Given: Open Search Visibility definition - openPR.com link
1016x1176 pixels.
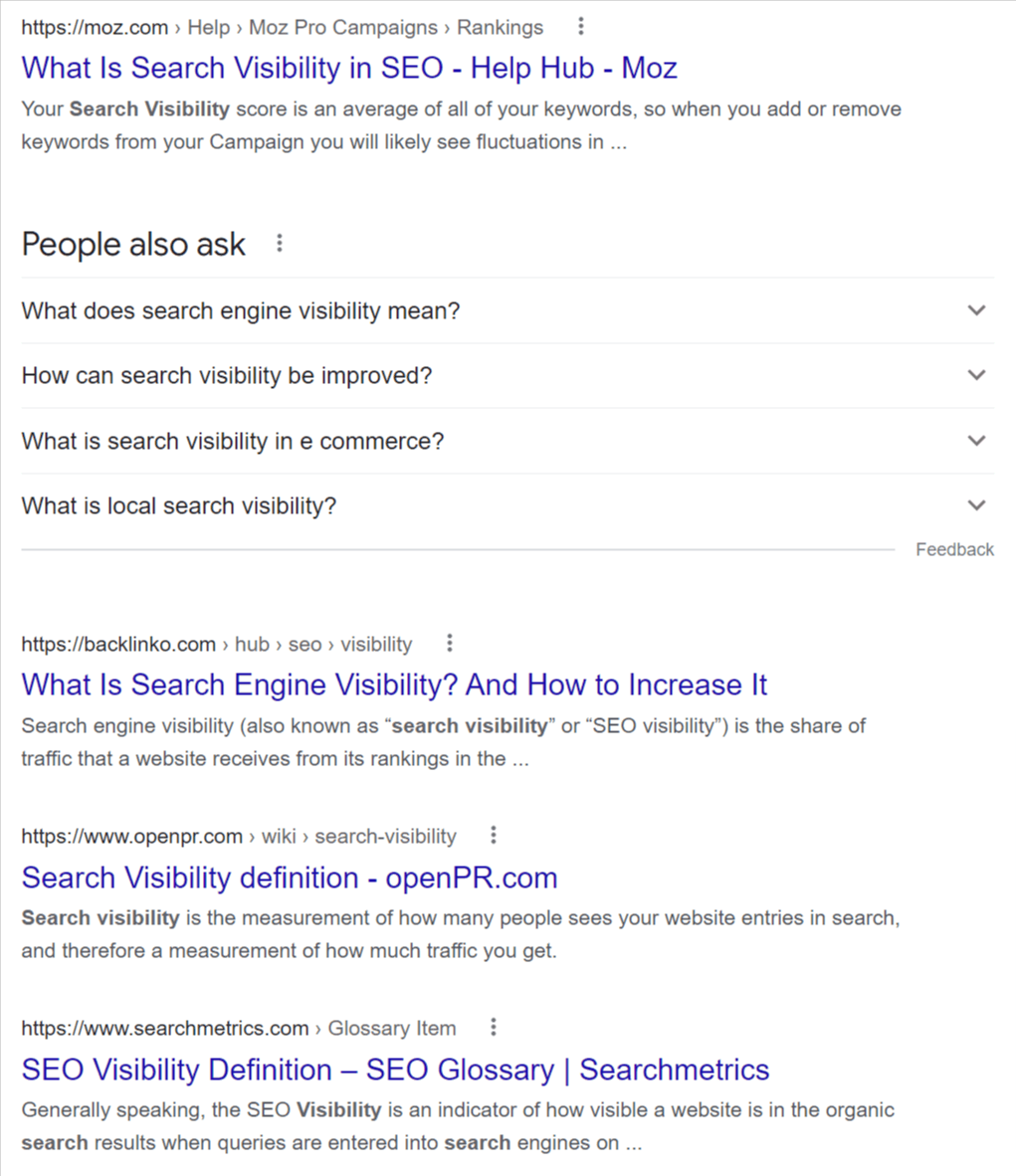Looking at the screenshot, I should click(x=290, y=878).
